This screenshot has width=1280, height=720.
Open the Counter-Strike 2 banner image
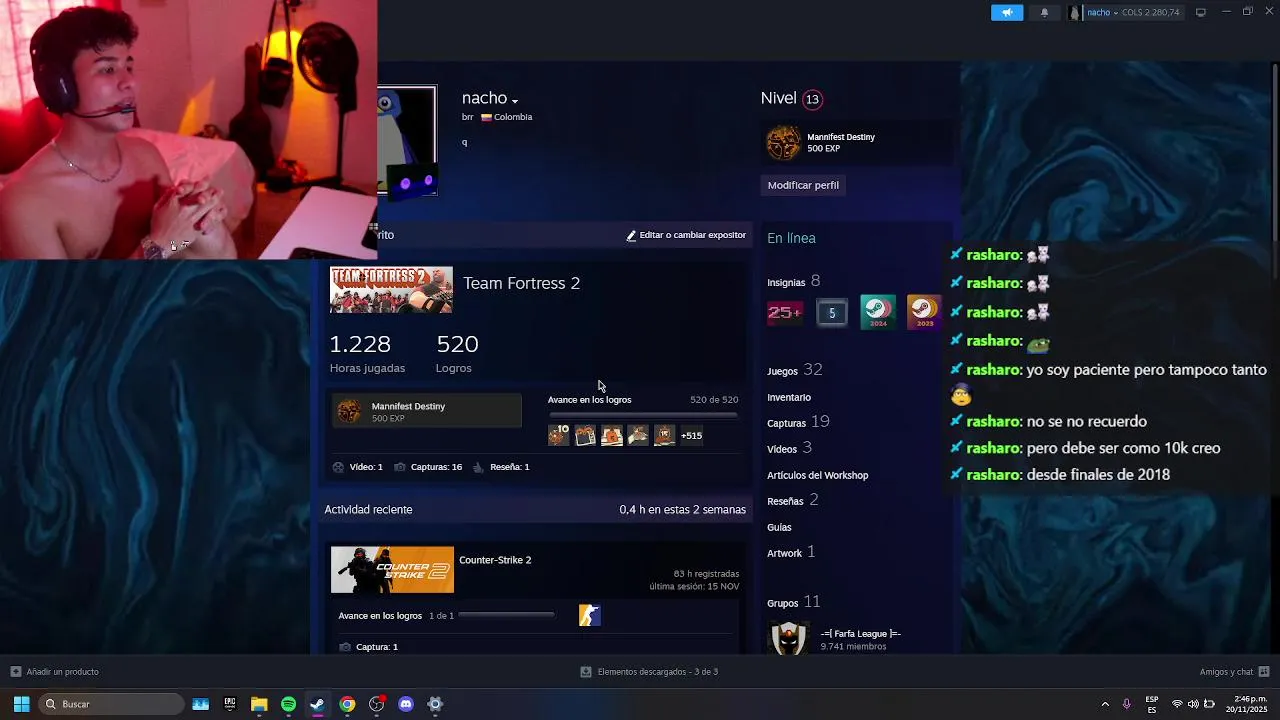click(x=392, y=570)
